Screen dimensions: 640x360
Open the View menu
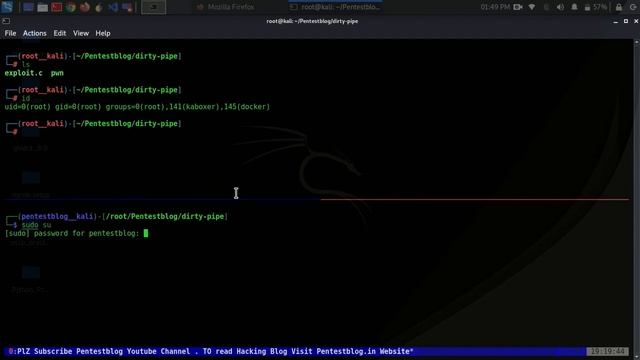click(x=81, y=33)
